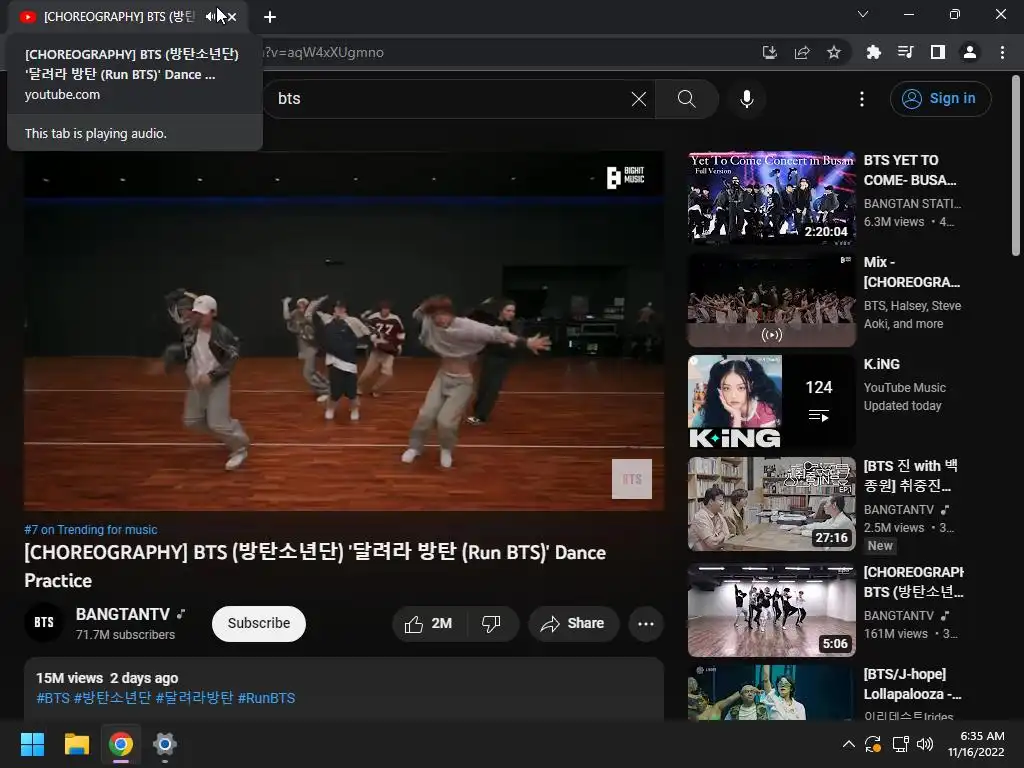
Task: Open the BANGTANTV channel avatar
Action: (44, 622)
